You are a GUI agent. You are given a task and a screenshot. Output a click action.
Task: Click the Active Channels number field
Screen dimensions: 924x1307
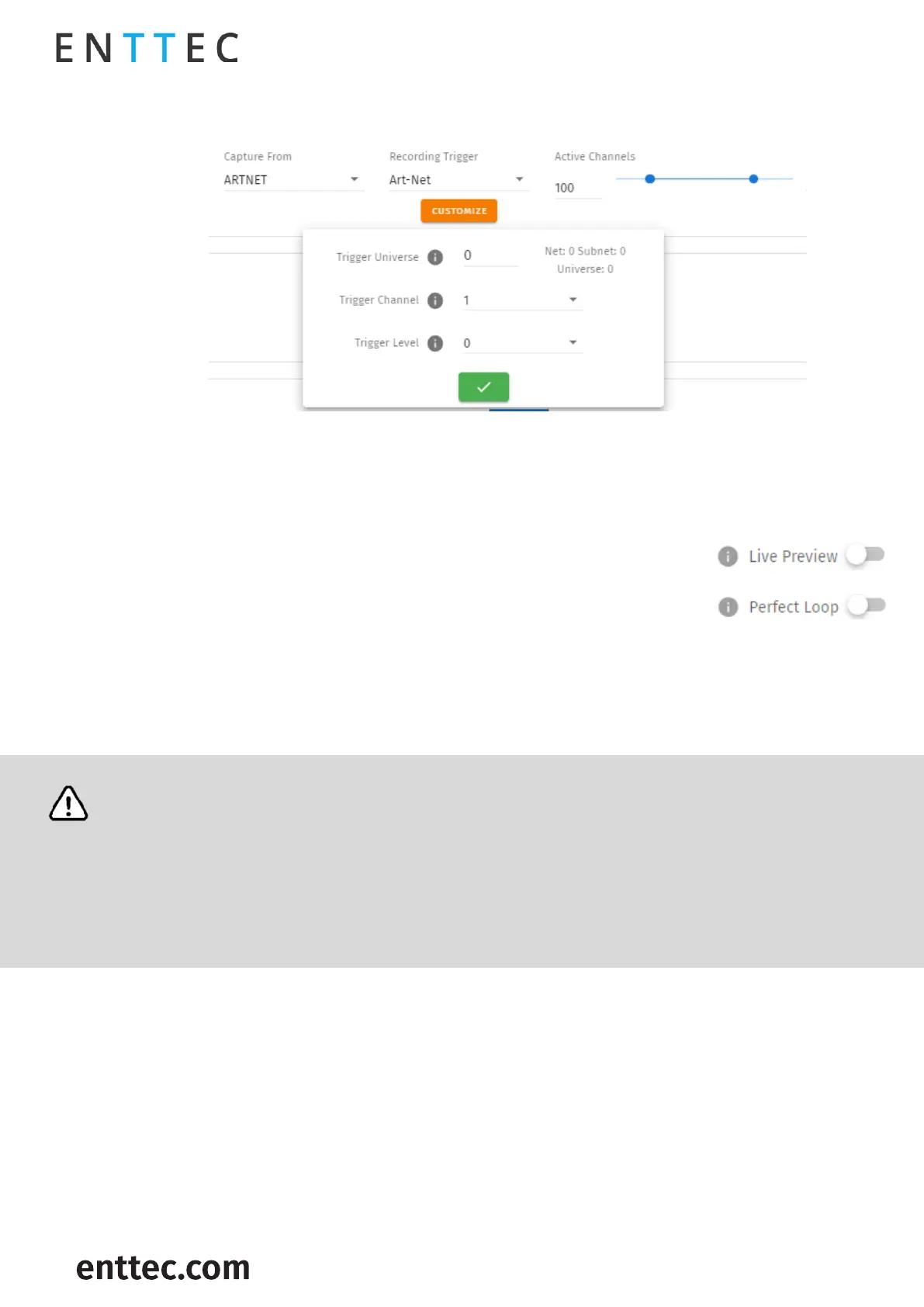pos(577,188)
